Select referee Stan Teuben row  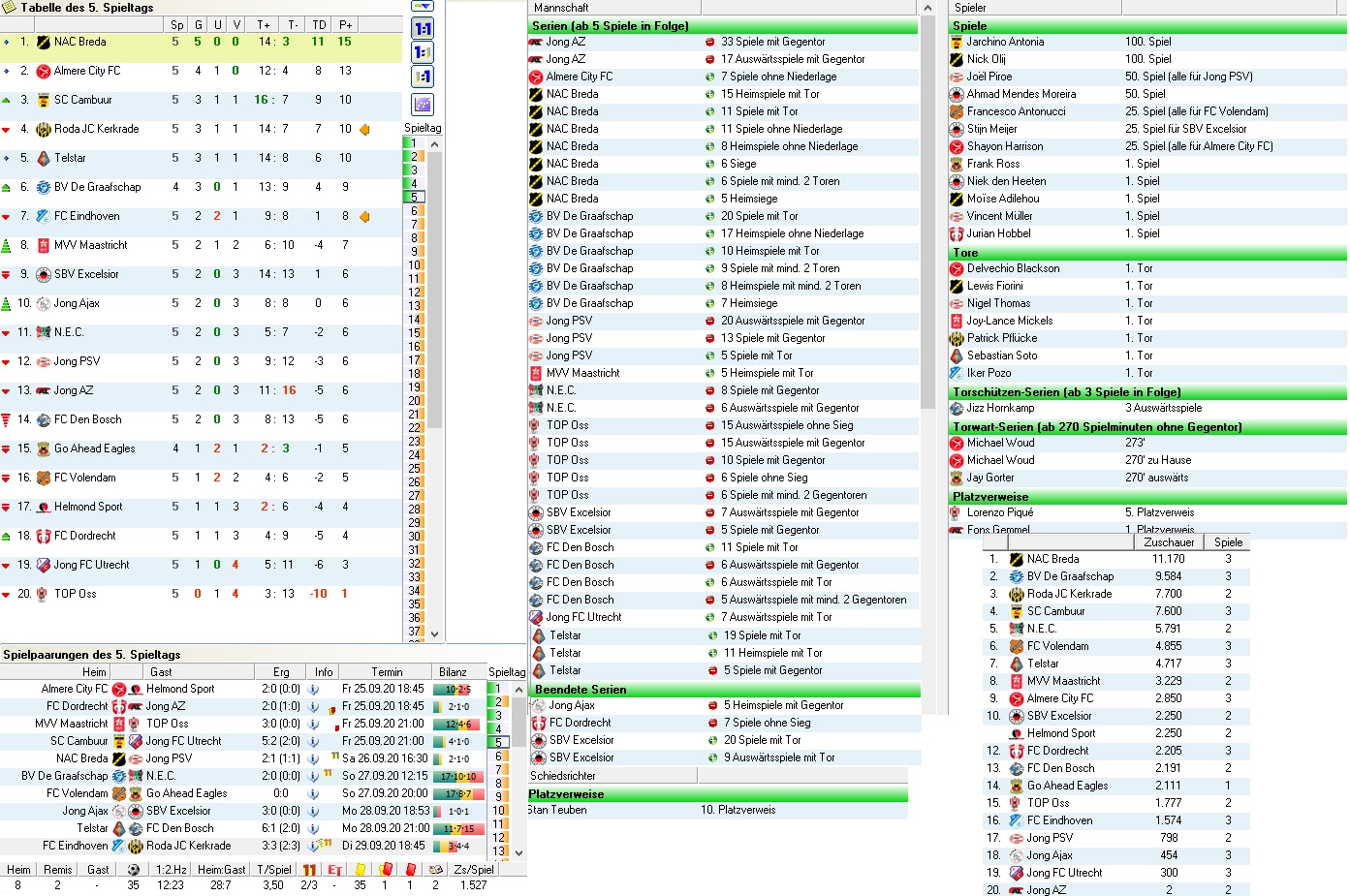717,810
